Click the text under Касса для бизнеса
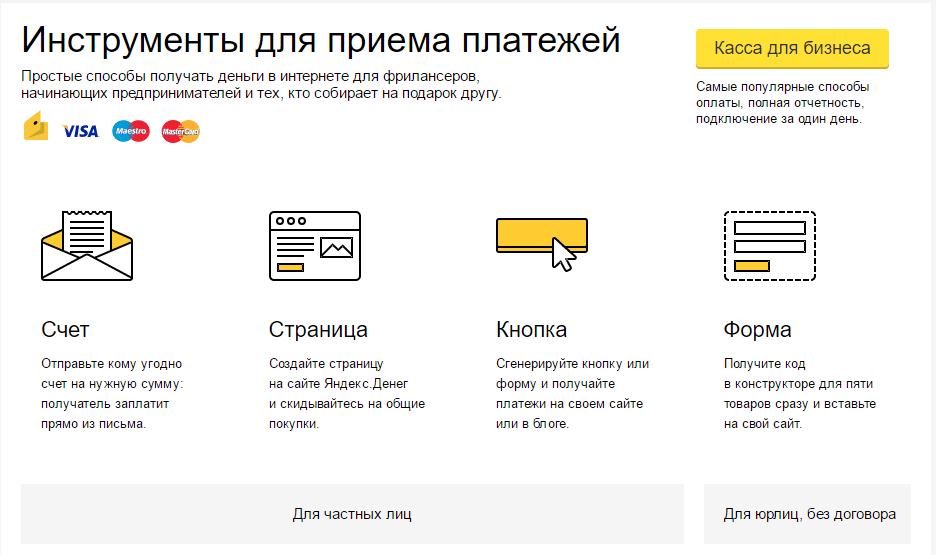 click(782, 102)
